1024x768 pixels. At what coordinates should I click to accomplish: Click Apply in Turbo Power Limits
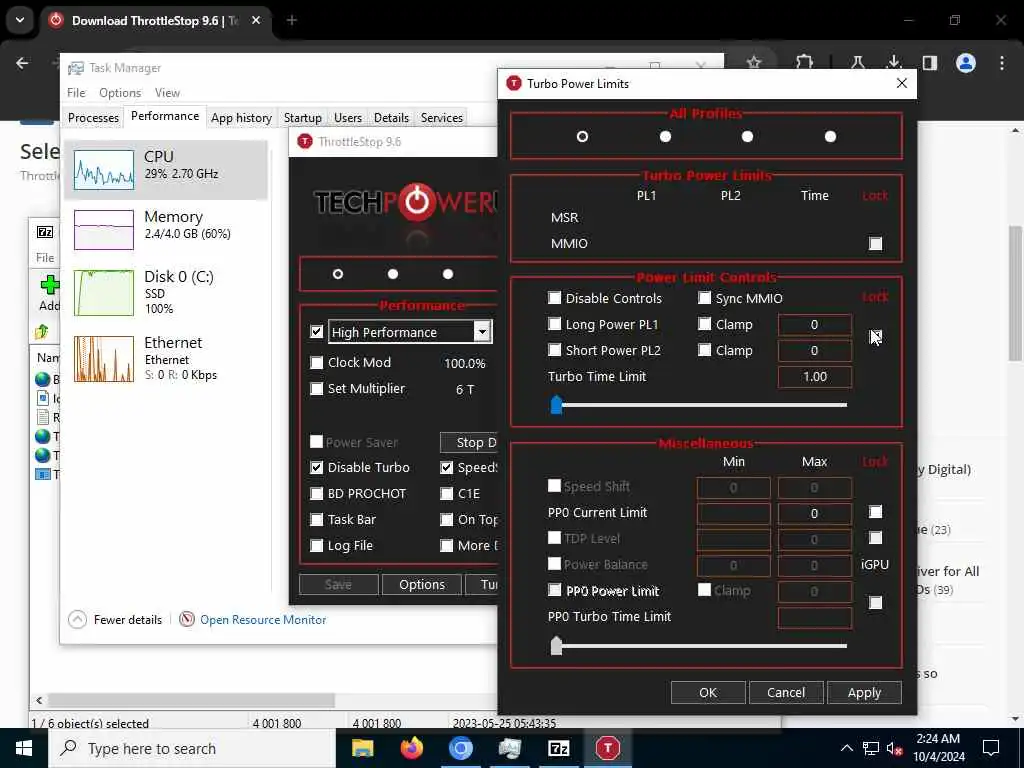click(864, 692)
